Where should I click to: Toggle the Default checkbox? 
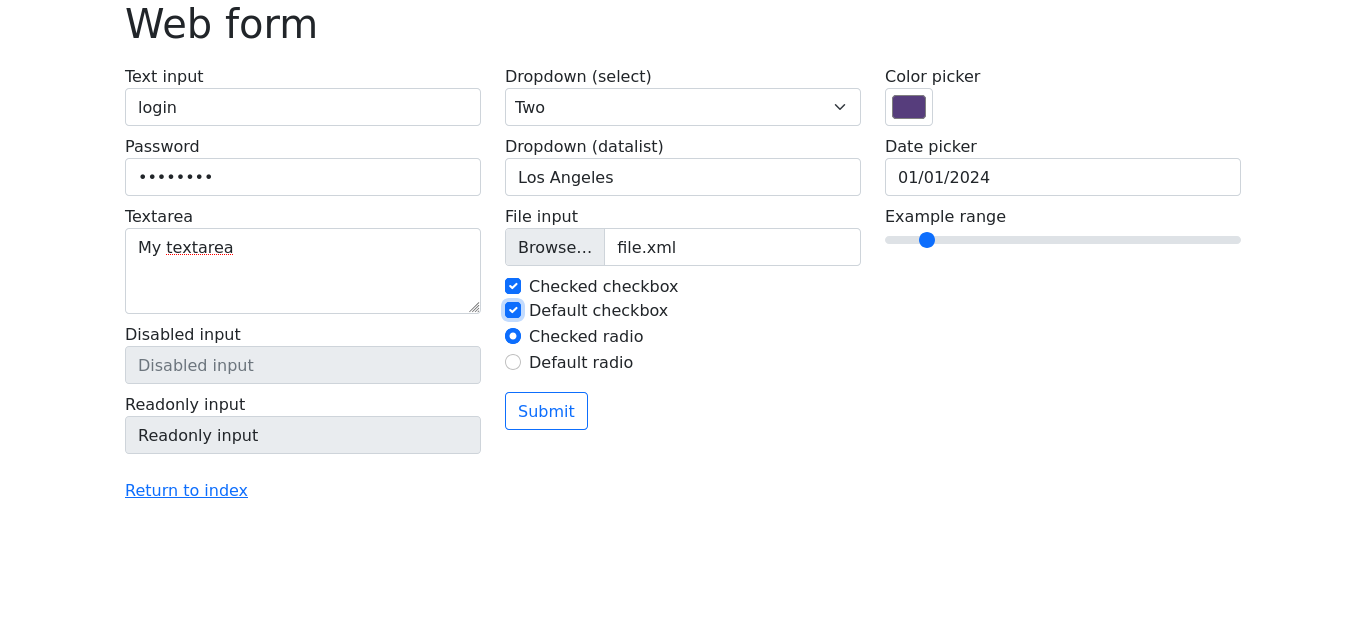[513, 310]
